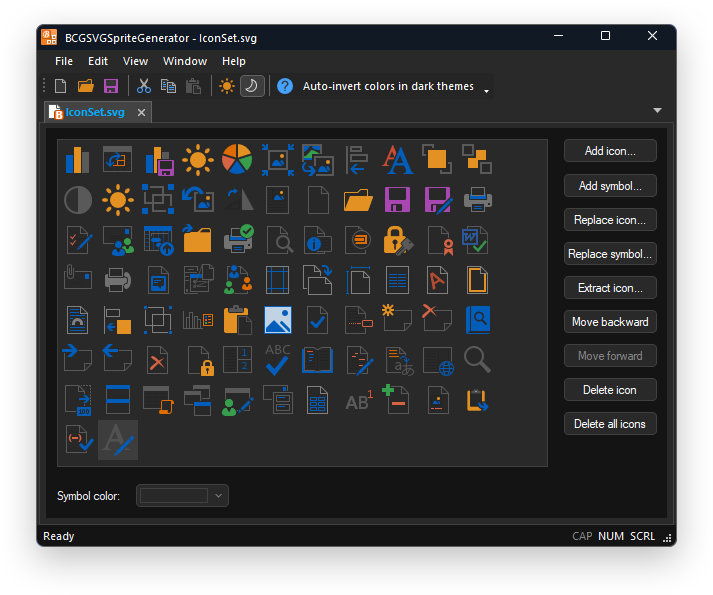
Task: Click the Paste toolbar icon
Action: click(193, 86)
